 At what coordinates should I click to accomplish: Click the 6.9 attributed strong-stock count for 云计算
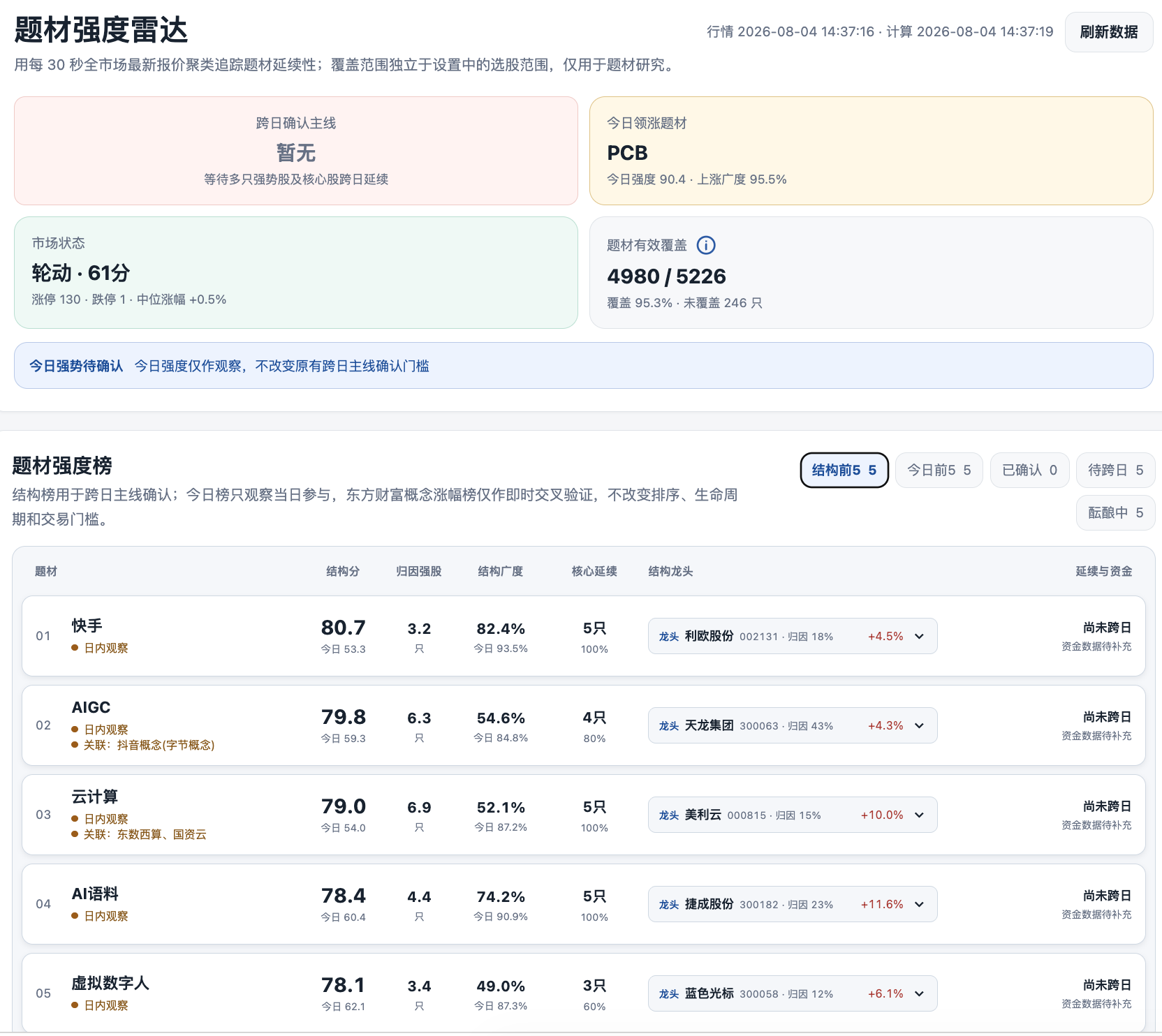(x=419, y=808)
